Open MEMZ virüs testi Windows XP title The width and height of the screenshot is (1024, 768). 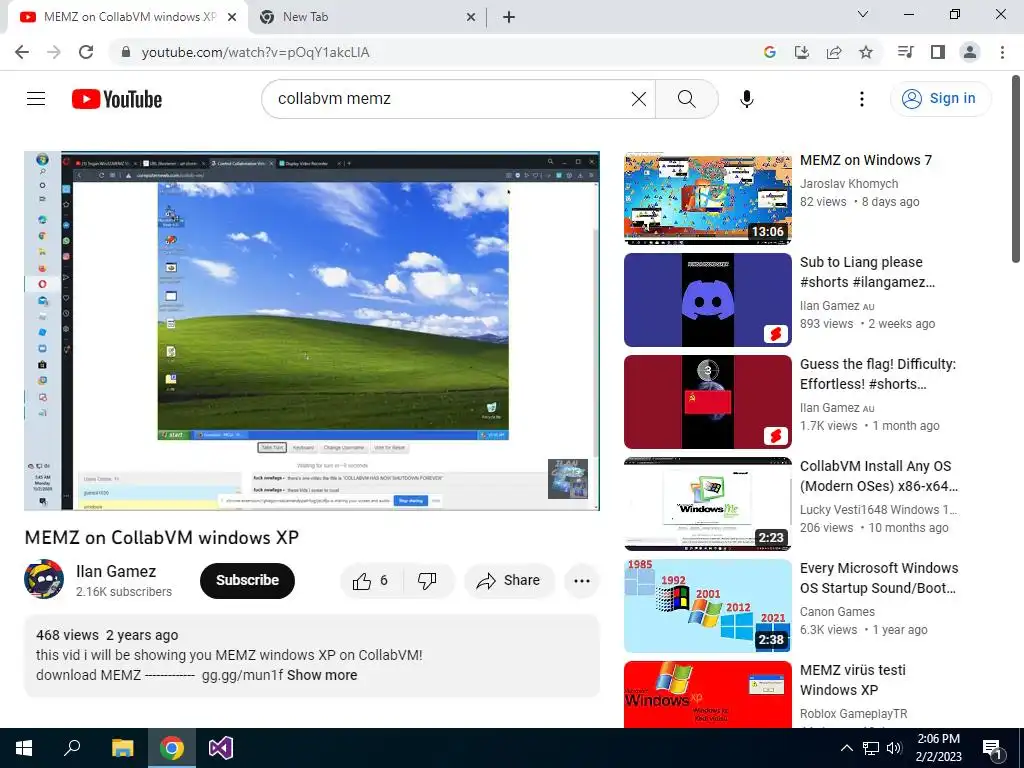tap(853, 680)
